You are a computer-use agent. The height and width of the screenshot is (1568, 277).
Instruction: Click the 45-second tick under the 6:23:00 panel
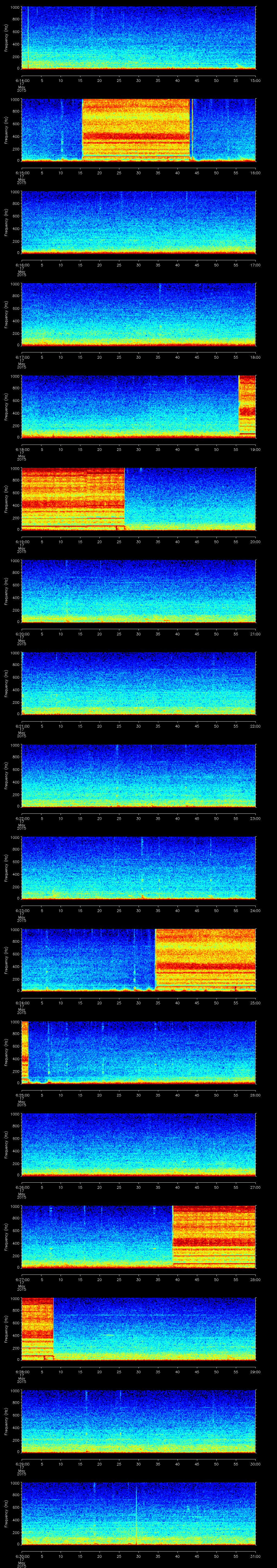pyautogui.click(x=197, y=910)
